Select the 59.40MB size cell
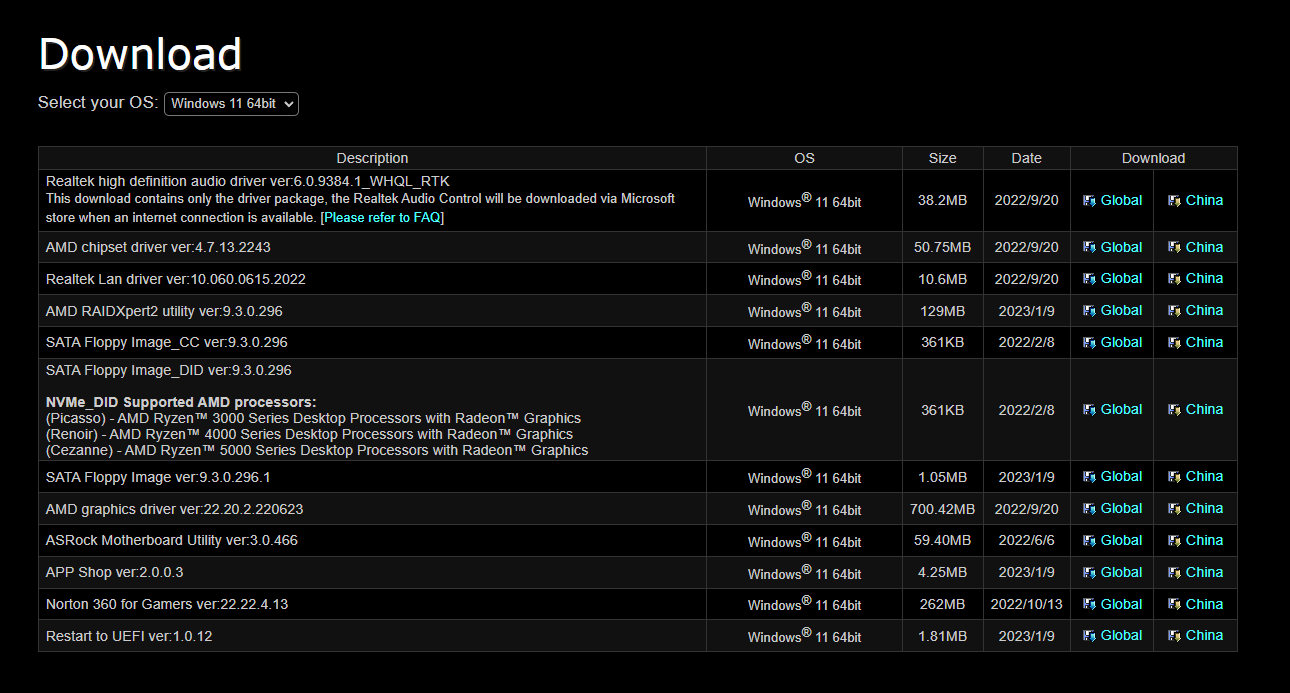 [x=942, y=540]
